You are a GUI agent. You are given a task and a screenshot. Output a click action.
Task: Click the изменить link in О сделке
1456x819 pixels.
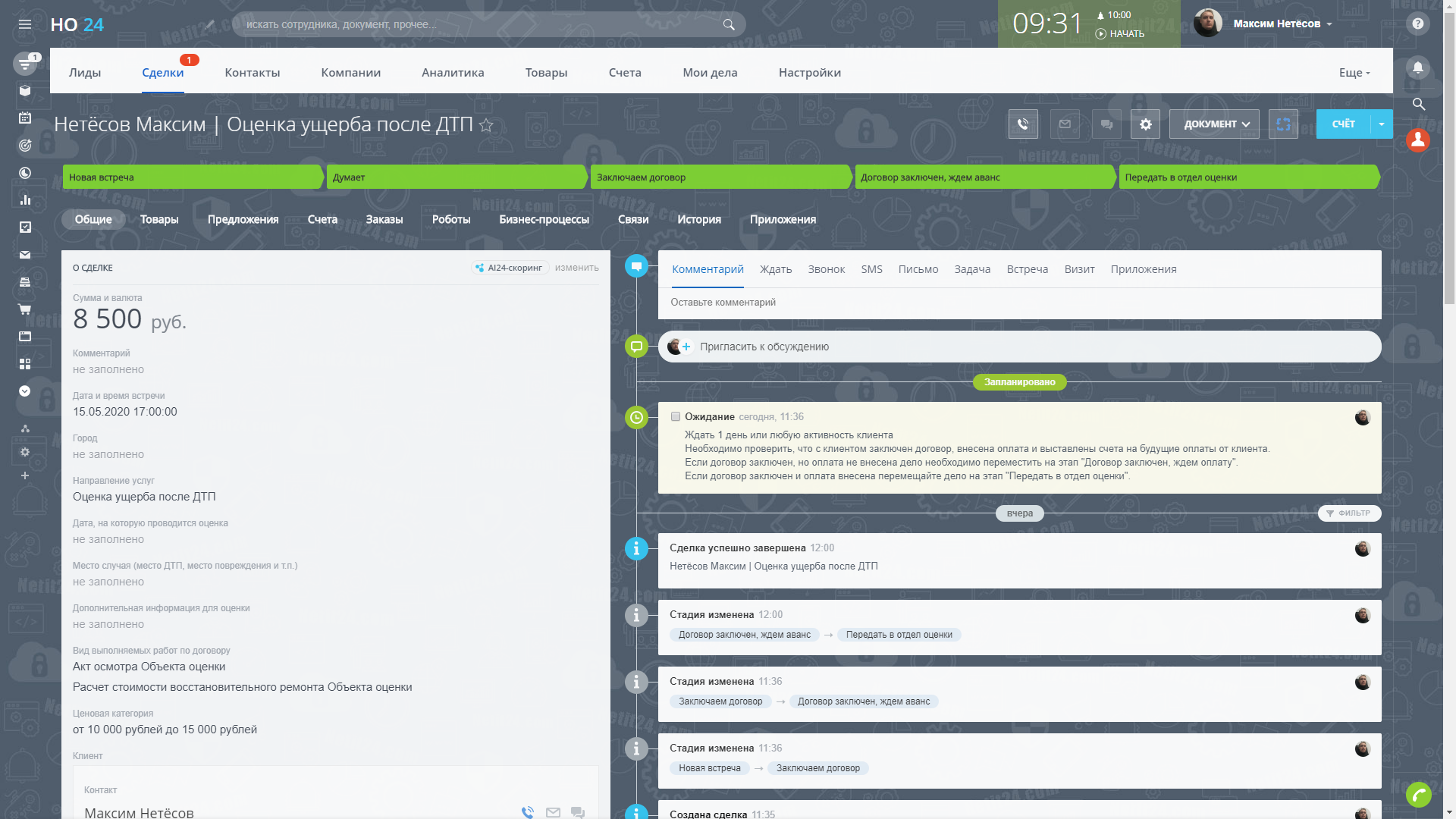(576, 268)
